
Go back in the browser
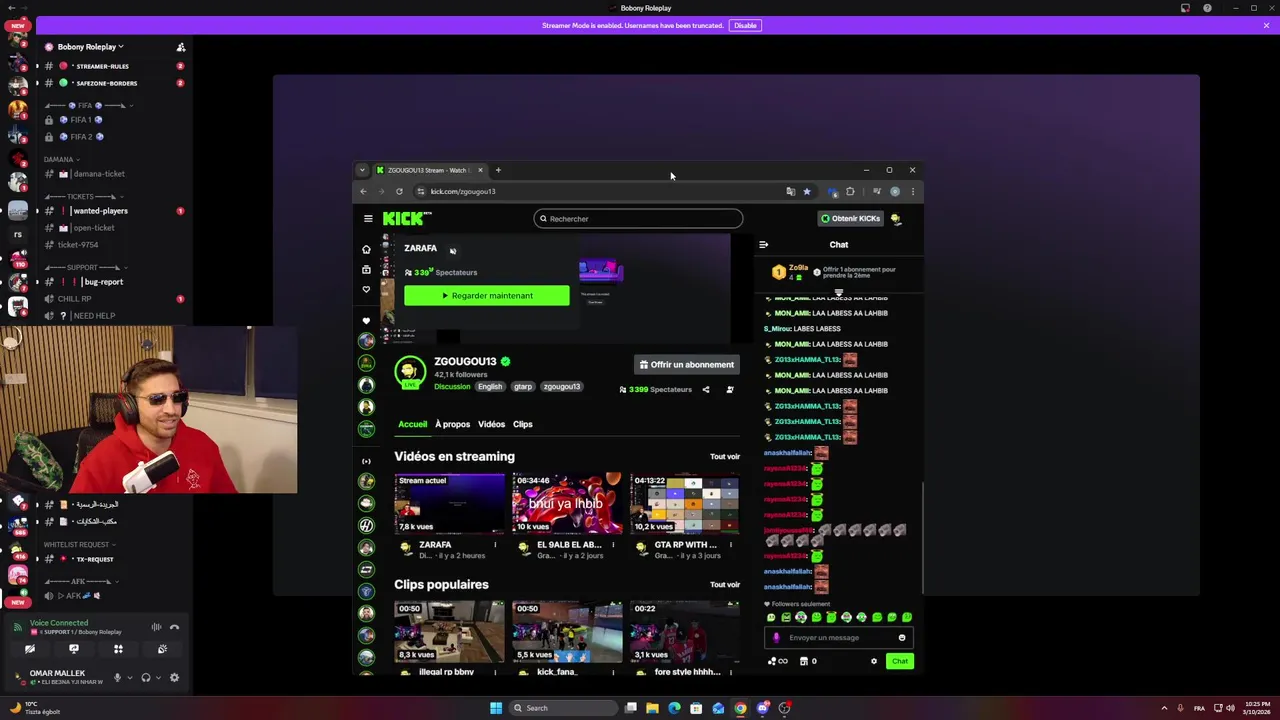[363, 192]
